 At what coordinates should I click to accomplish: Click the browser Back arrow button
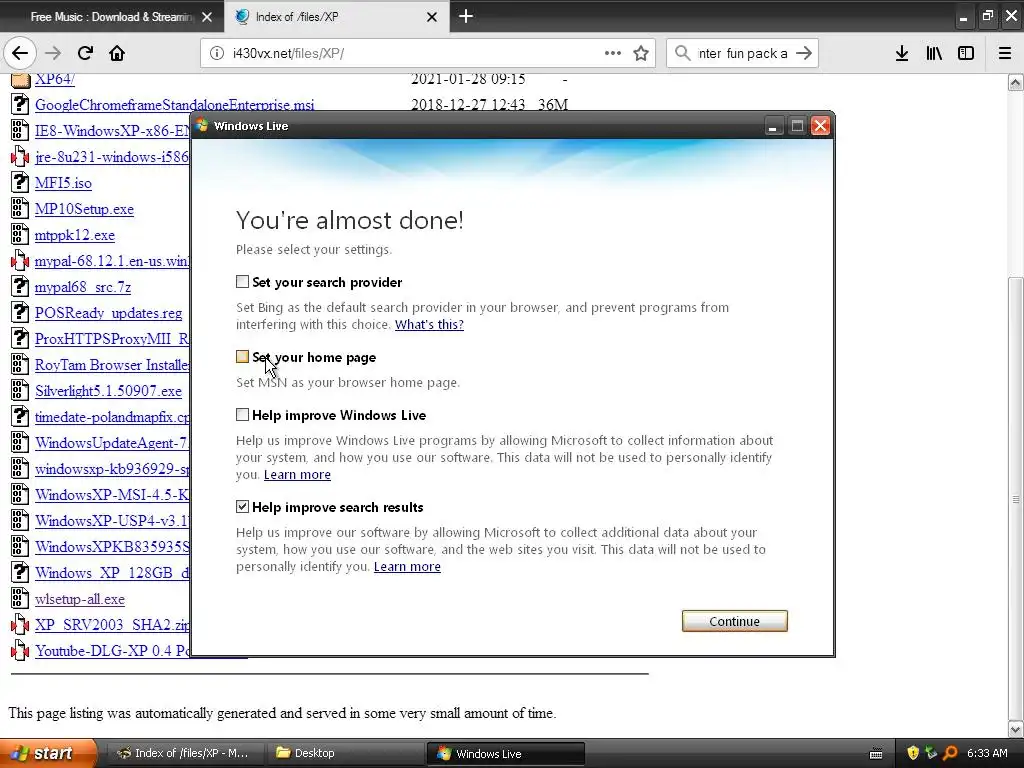[x=20, y=54]
